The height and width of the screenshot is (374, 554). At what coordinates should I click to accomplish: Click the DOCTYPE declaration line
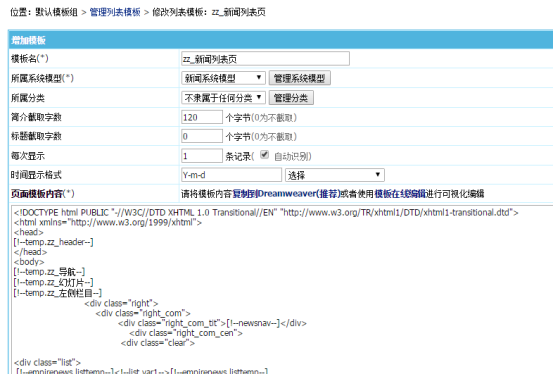coord(266,213)
